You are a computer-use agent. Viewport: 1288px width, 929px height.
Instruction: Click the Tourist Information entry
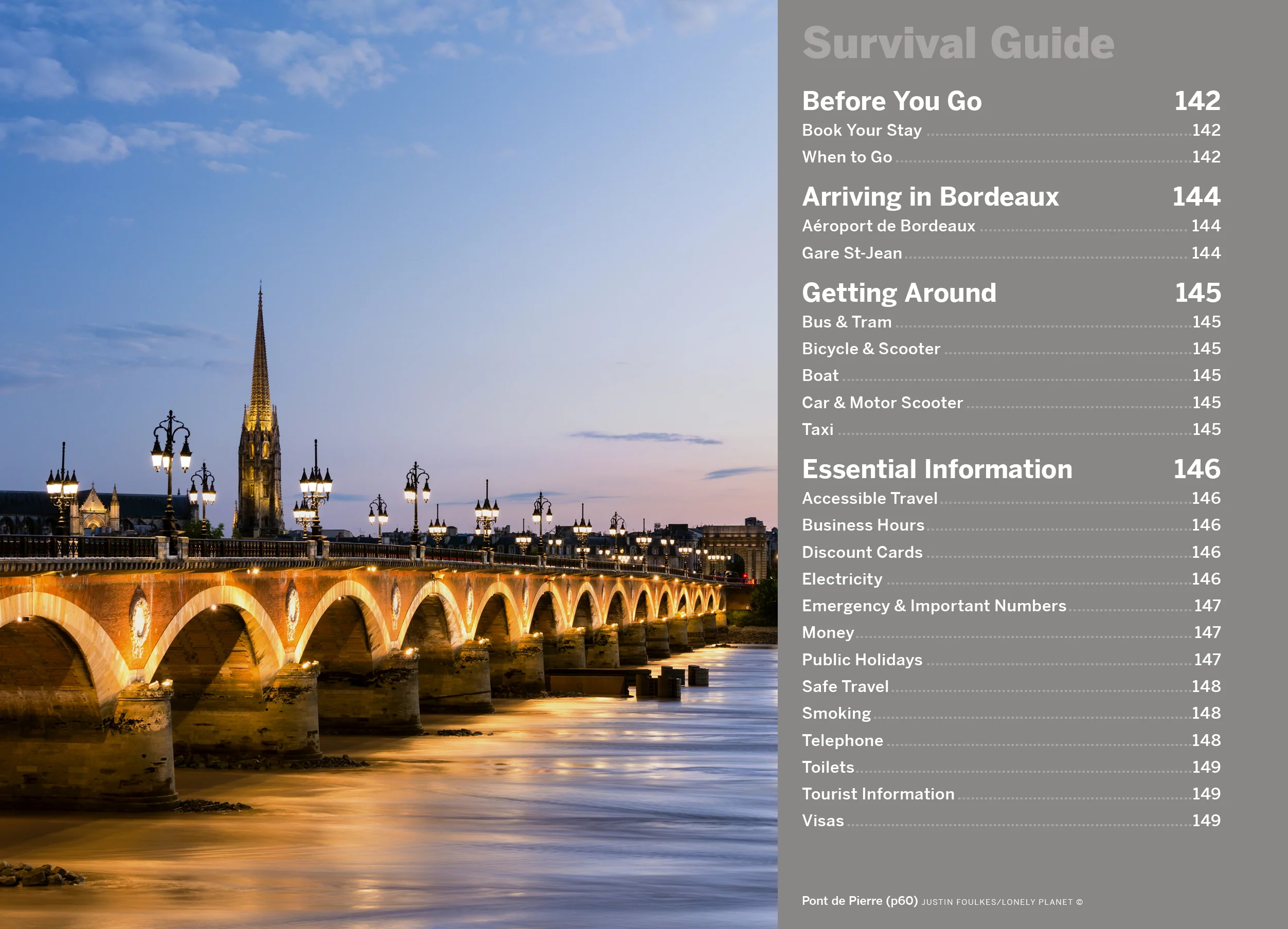pos(878,794)
